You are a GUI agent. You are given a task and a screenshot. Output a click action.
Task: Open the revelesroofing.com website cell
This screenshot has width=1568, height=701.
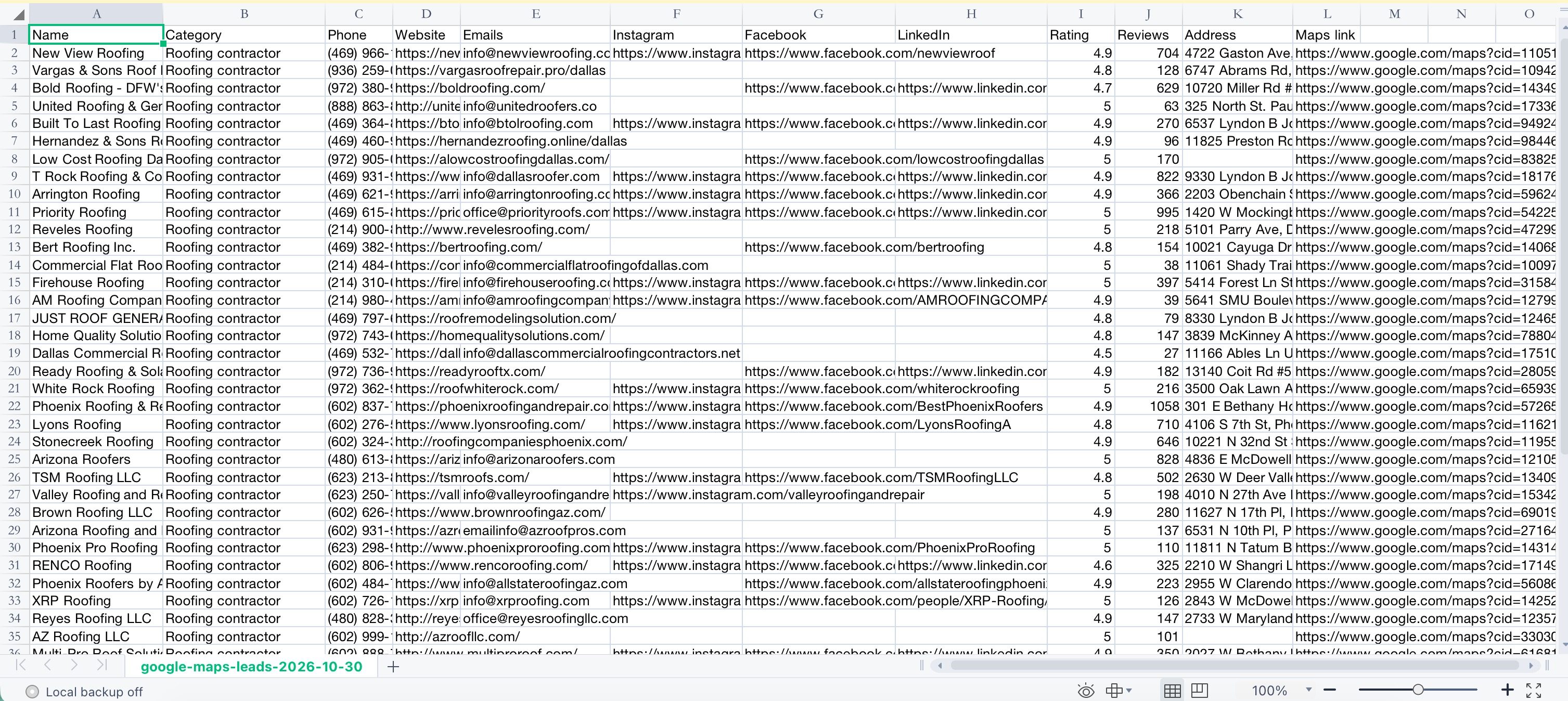pyautogui.click(x=426, y=229)
